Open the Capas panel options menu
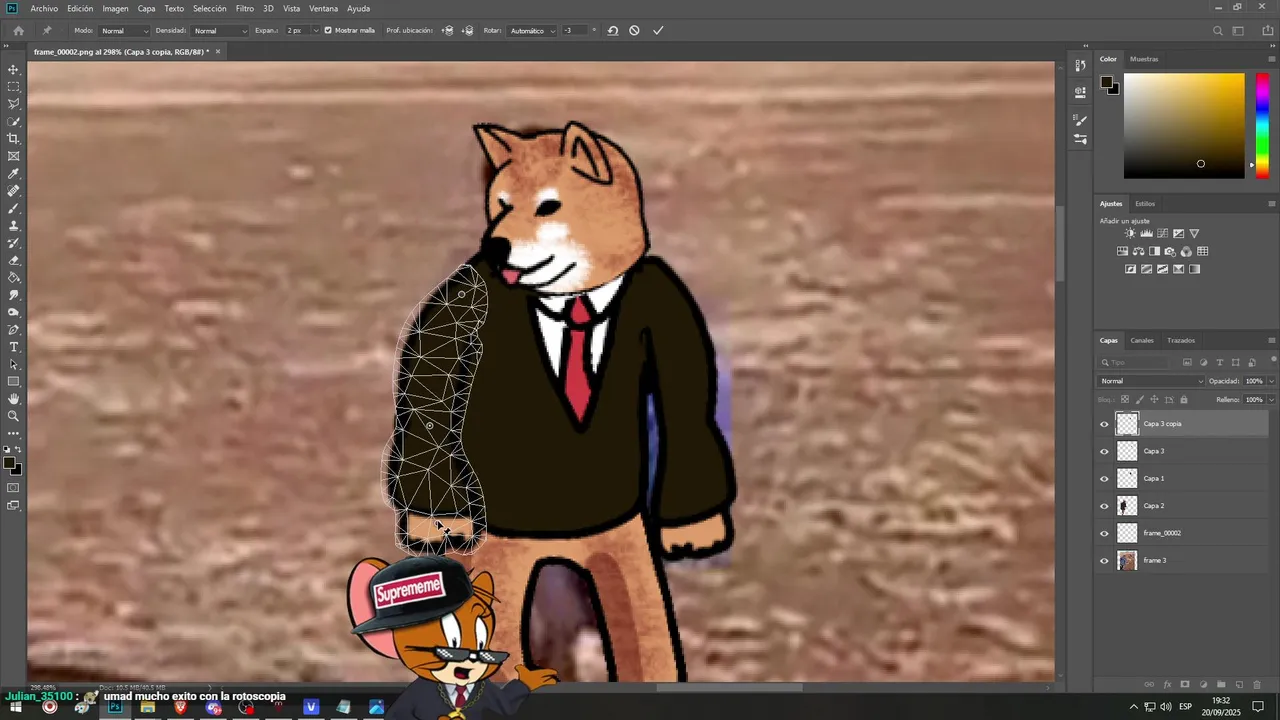This screenshot has width=1280, height=720. coord(1271,340)
